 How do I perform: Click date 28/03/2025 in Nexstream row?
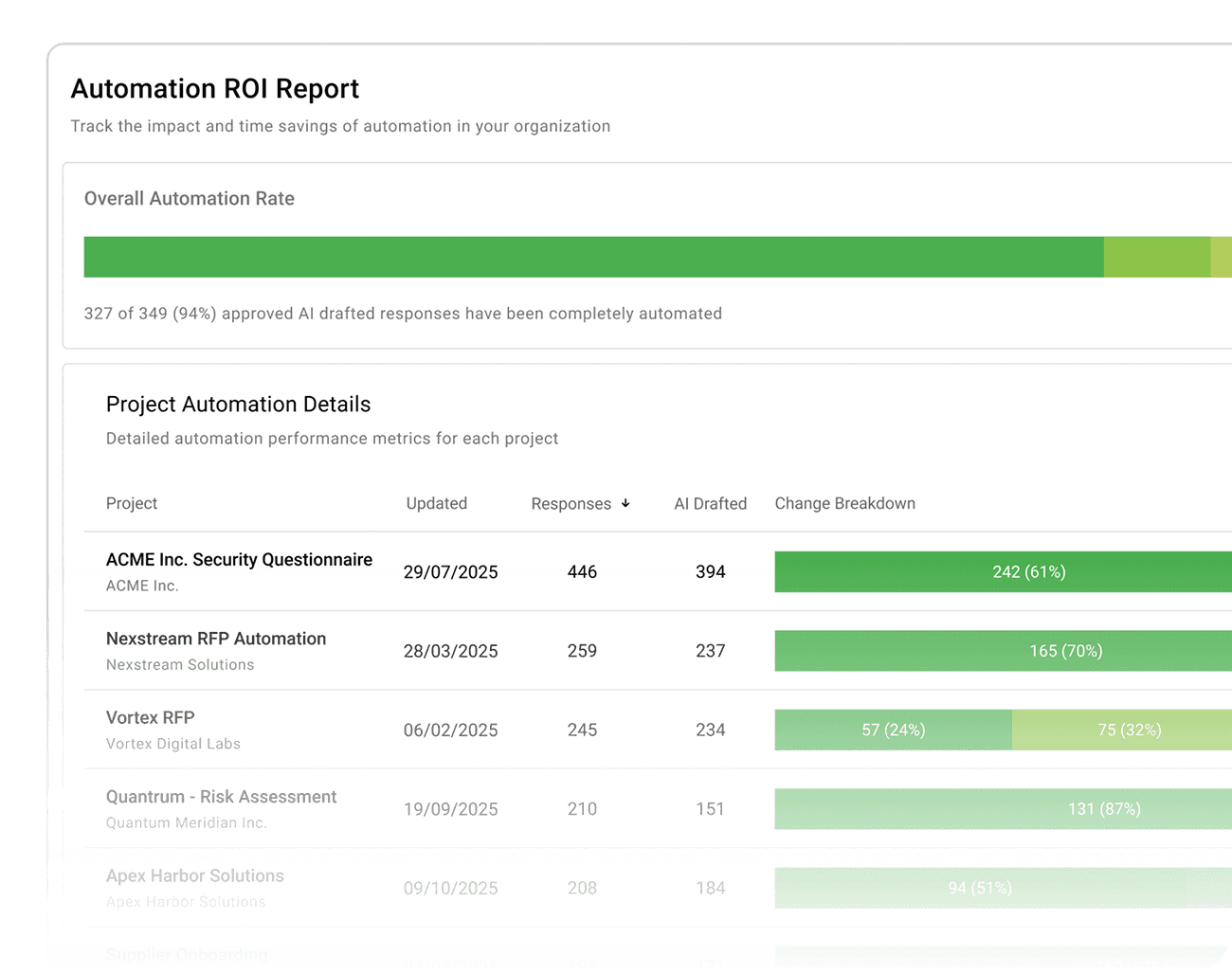tap(451, 651)
